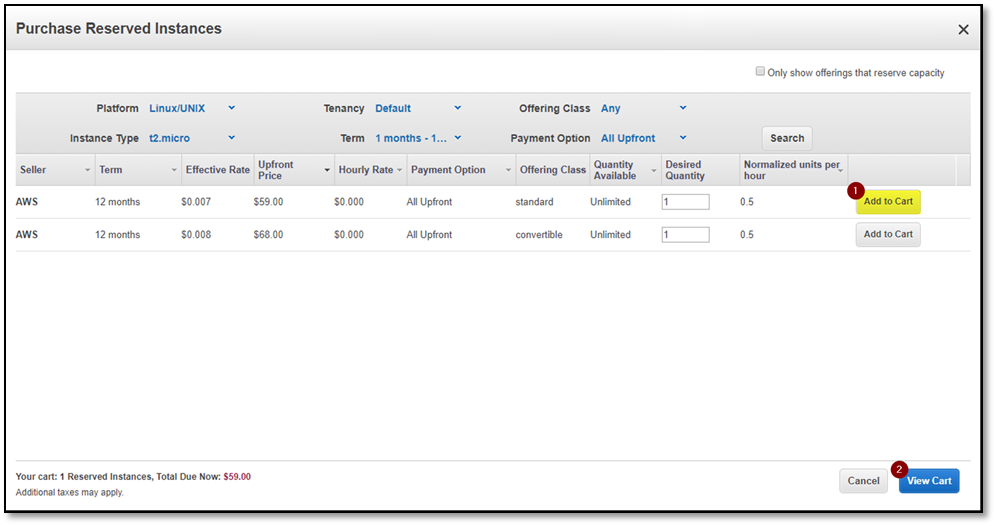Select the $68.00 upfront price cell
The height and width of the screenshot is (526, 996).
coord(268,234)
